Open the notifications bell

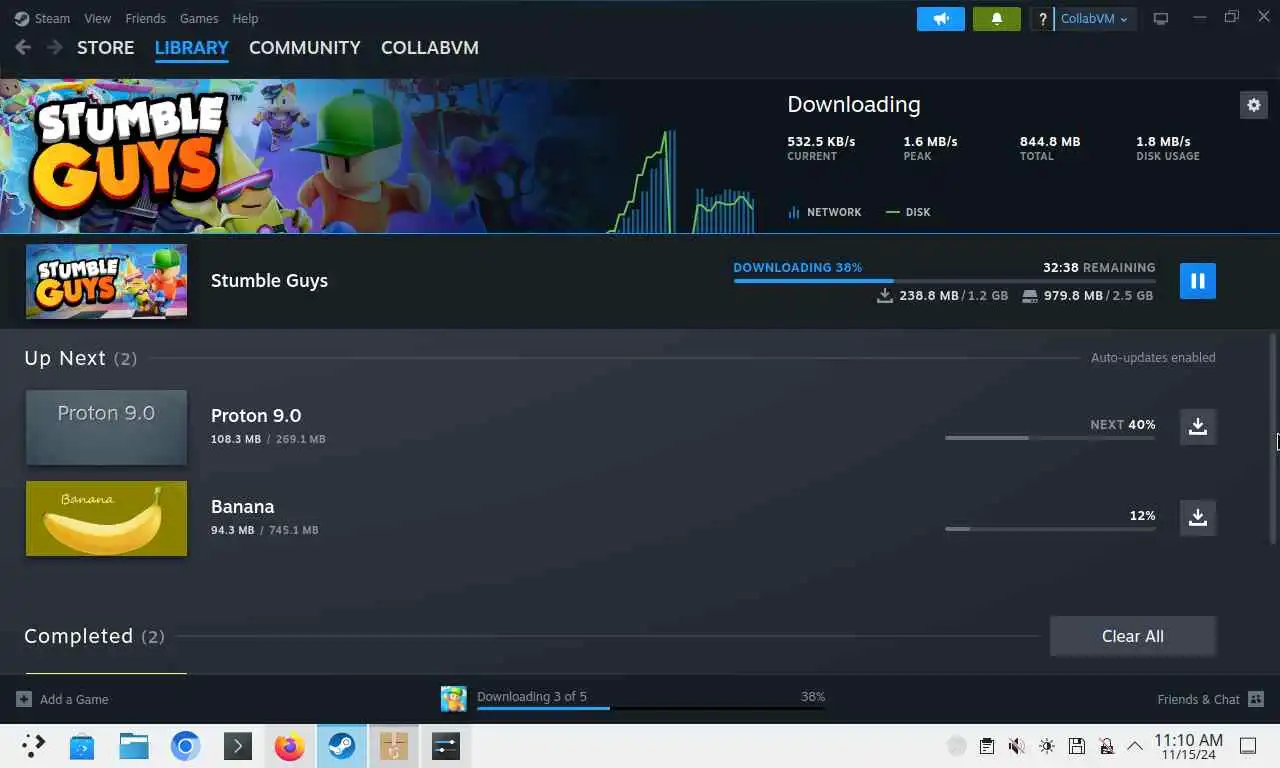(x=996, y=19)
